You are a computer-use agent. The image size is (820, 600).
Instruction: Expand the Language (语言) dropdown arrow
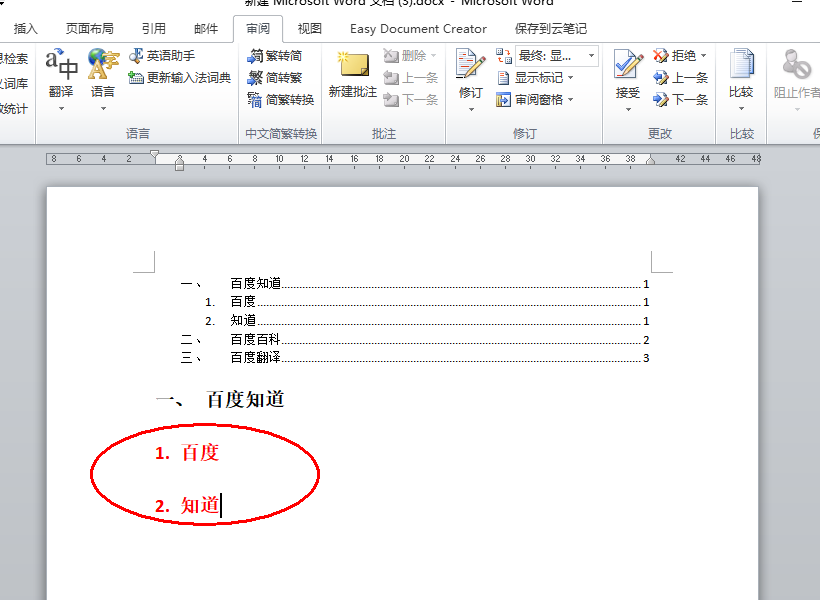(x=103, y=109)
